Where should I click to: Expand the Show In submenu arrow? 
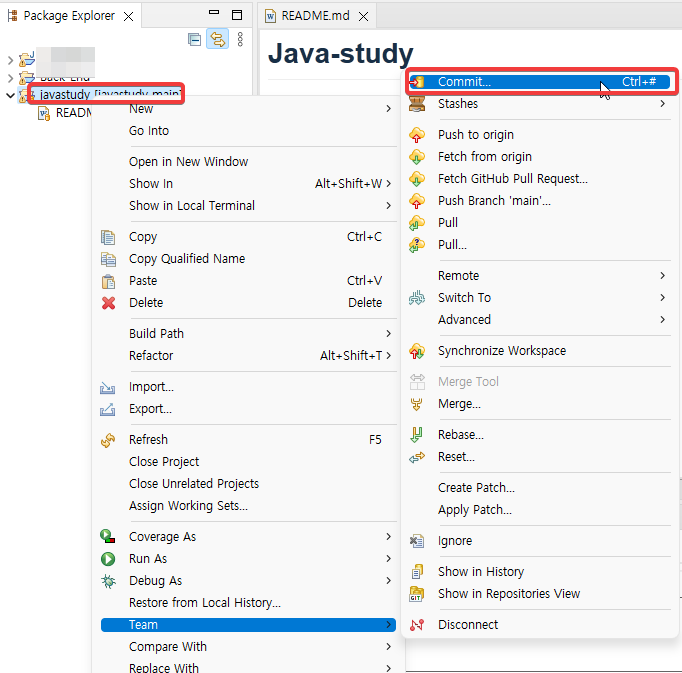(x=388, y=184)
